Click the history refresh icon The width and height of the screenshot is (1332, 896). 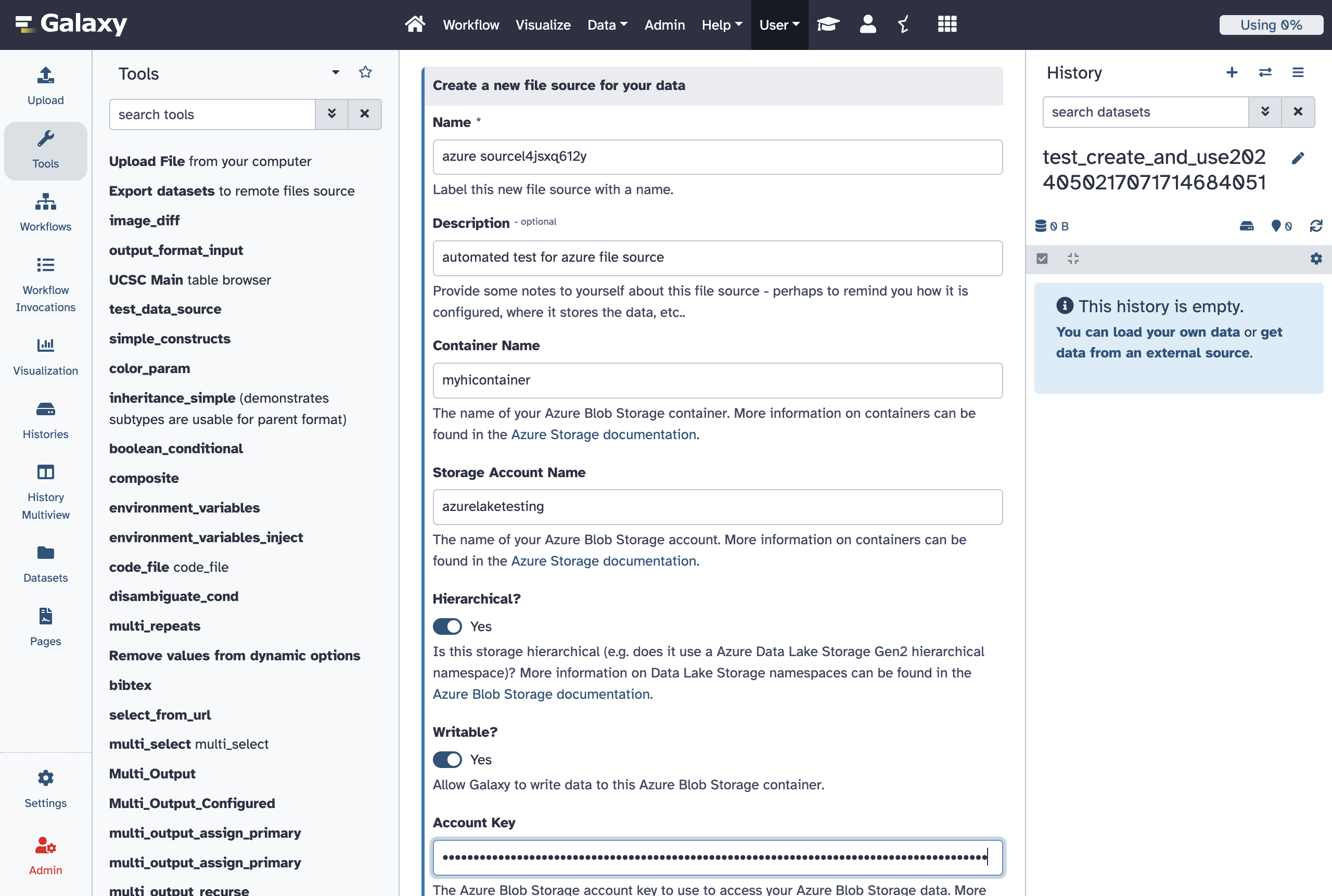pyautogui.click(x=1316, y=226)
